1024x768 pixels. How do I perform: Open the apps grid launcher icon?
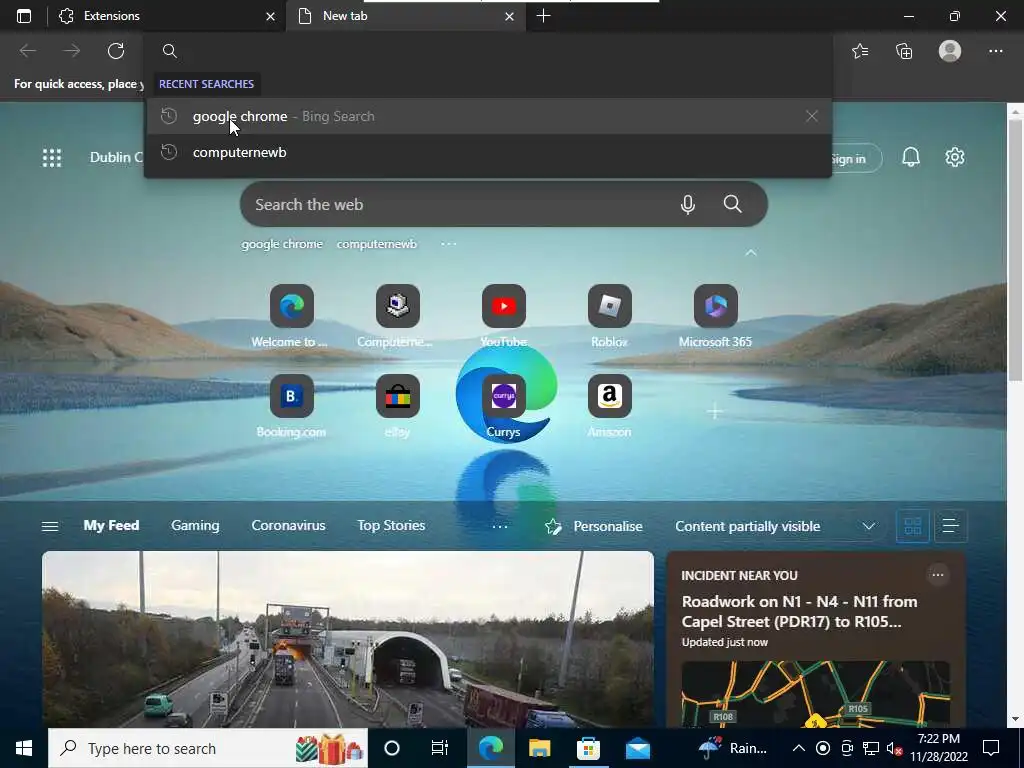(52, 157)
